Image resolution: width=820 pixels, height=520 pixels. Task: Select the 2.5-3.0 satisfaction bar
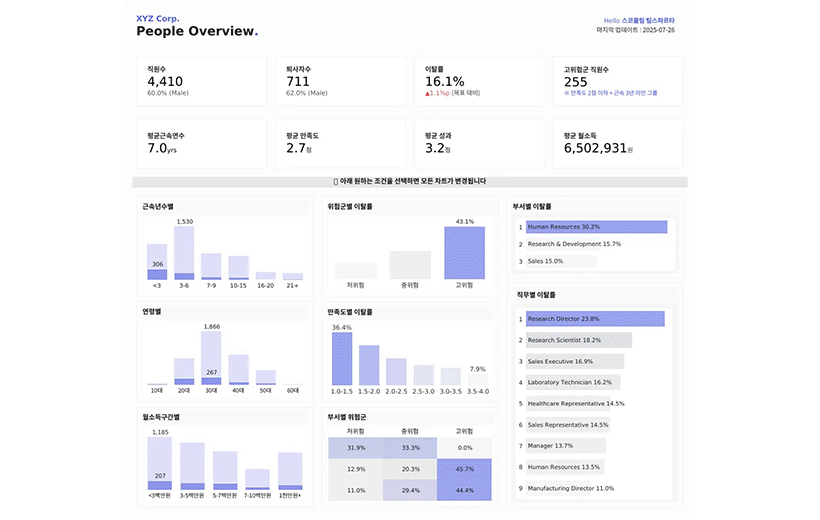tap(424, 376)
